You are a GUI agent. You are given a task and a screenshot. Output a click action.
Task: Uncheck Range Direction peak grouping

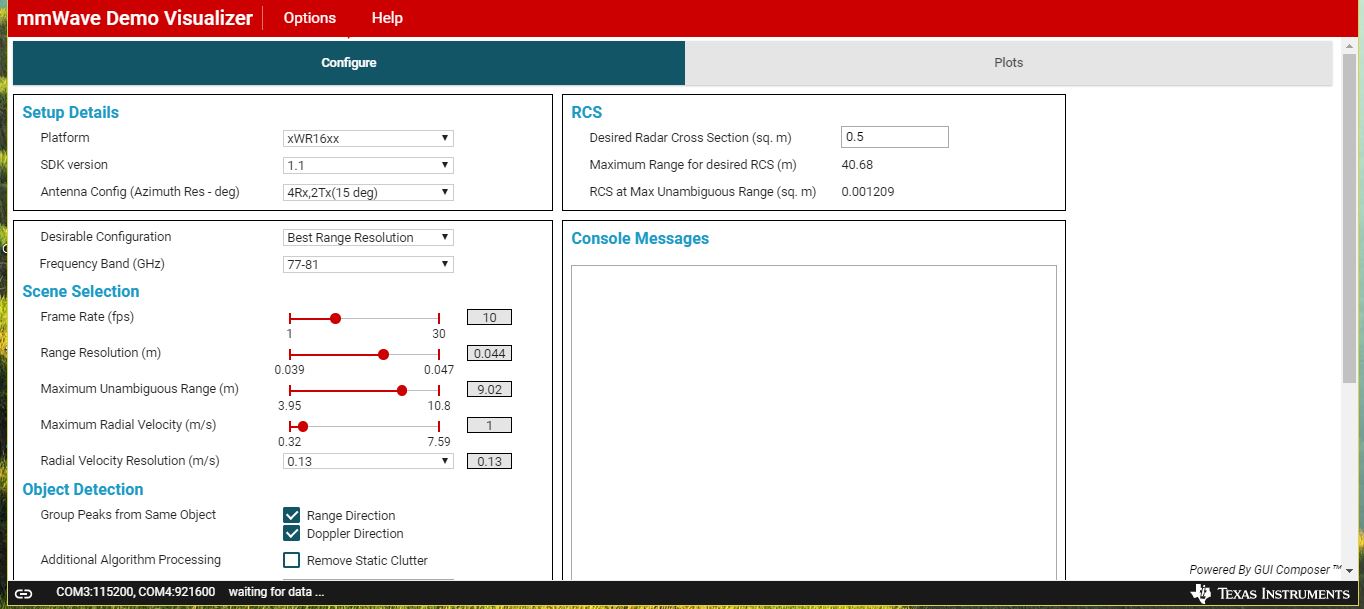292,515
